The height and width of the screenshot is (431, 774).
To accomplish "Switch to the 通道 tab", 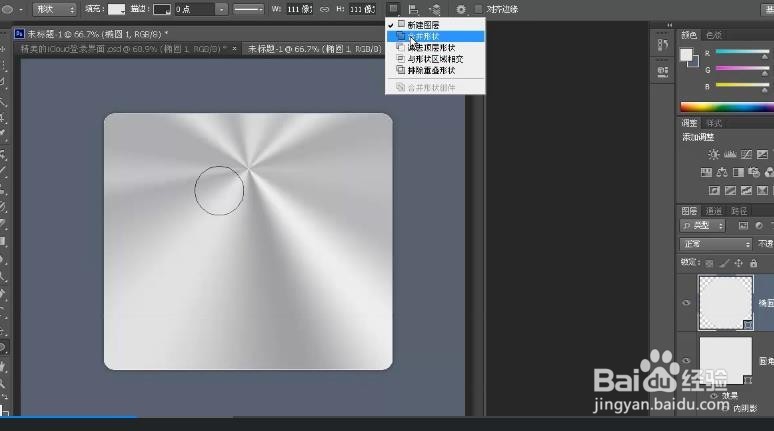I will tap(714, 211).
